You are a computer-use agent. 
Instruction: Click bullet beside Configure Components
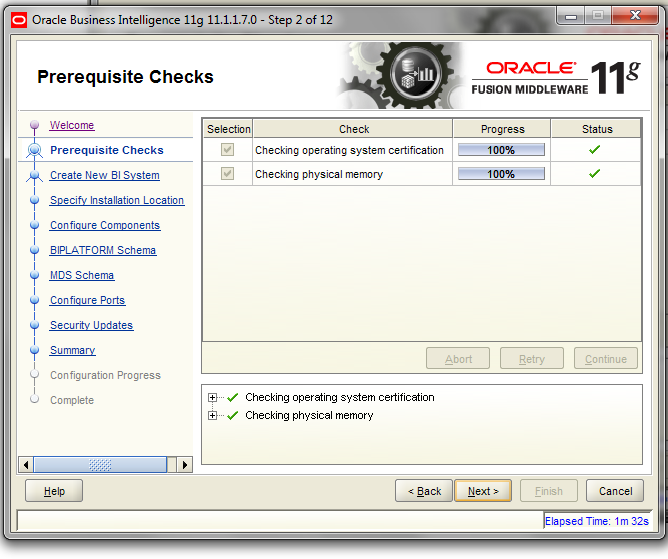tap(35, 225)
